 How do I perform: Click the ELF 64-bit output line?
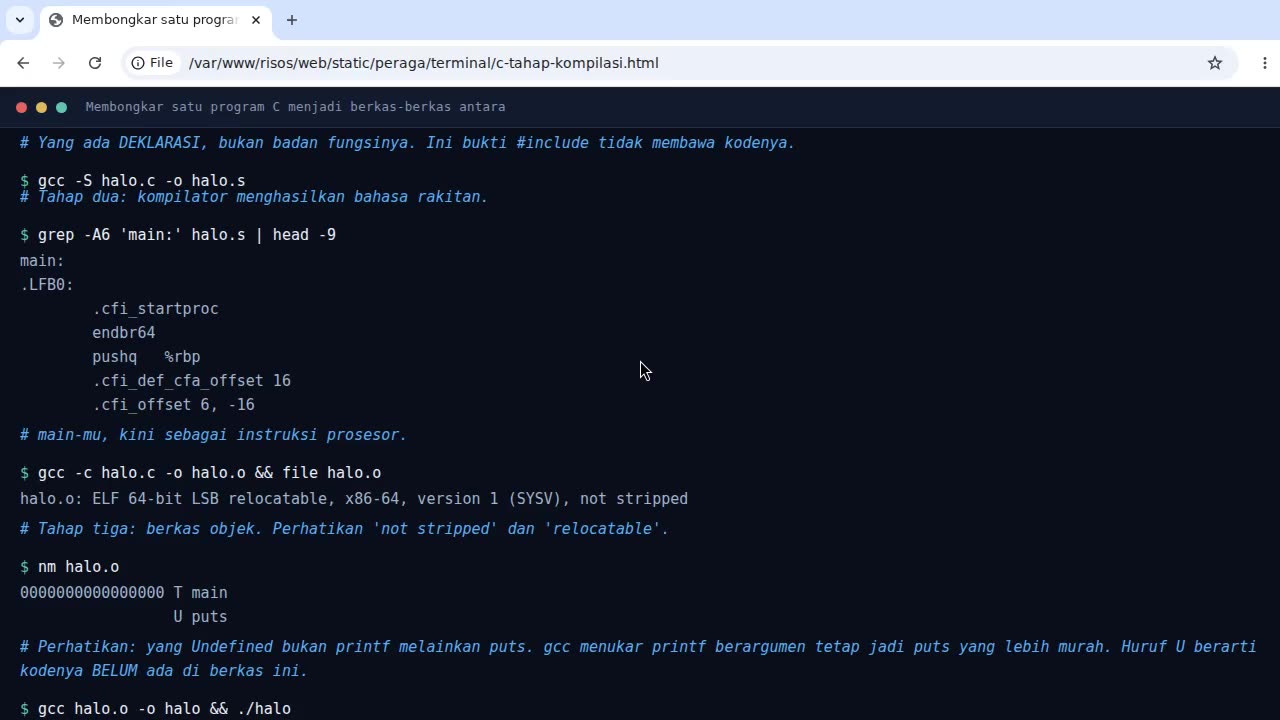point(354,499)
